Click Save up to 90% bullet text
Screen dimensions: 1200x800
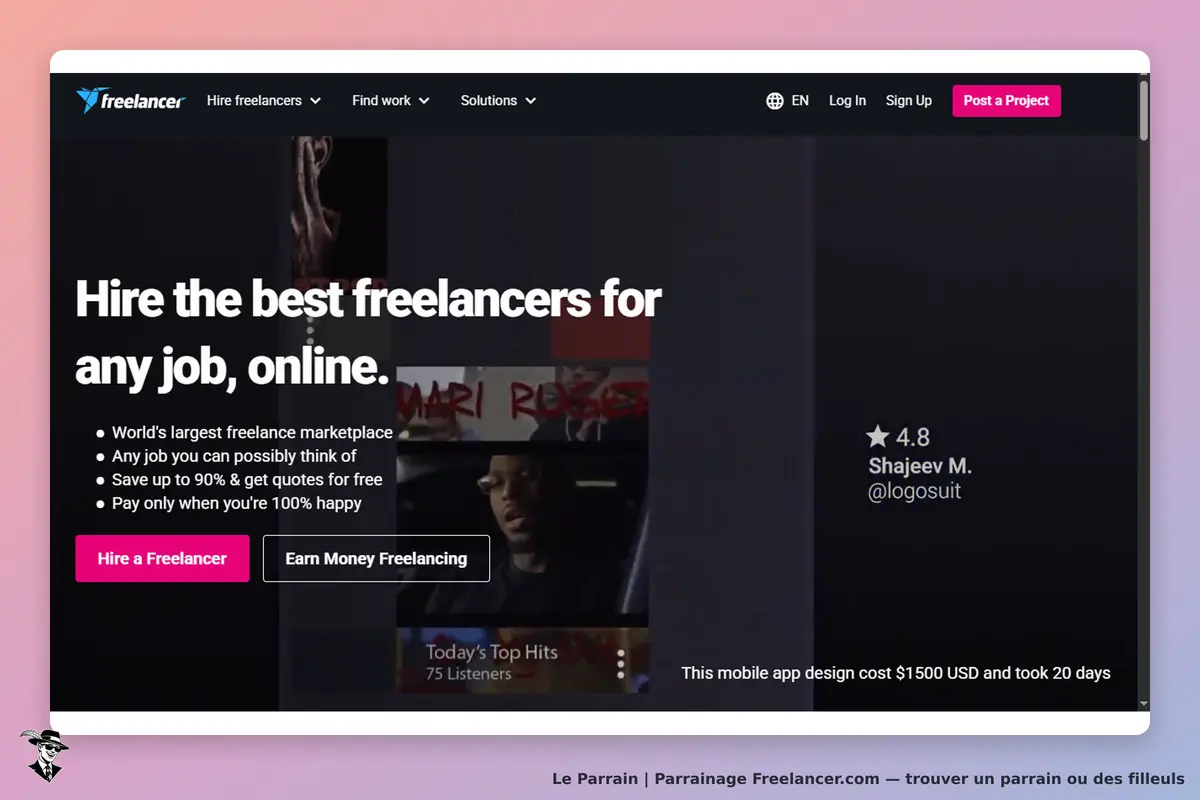(x=247, y=480)
